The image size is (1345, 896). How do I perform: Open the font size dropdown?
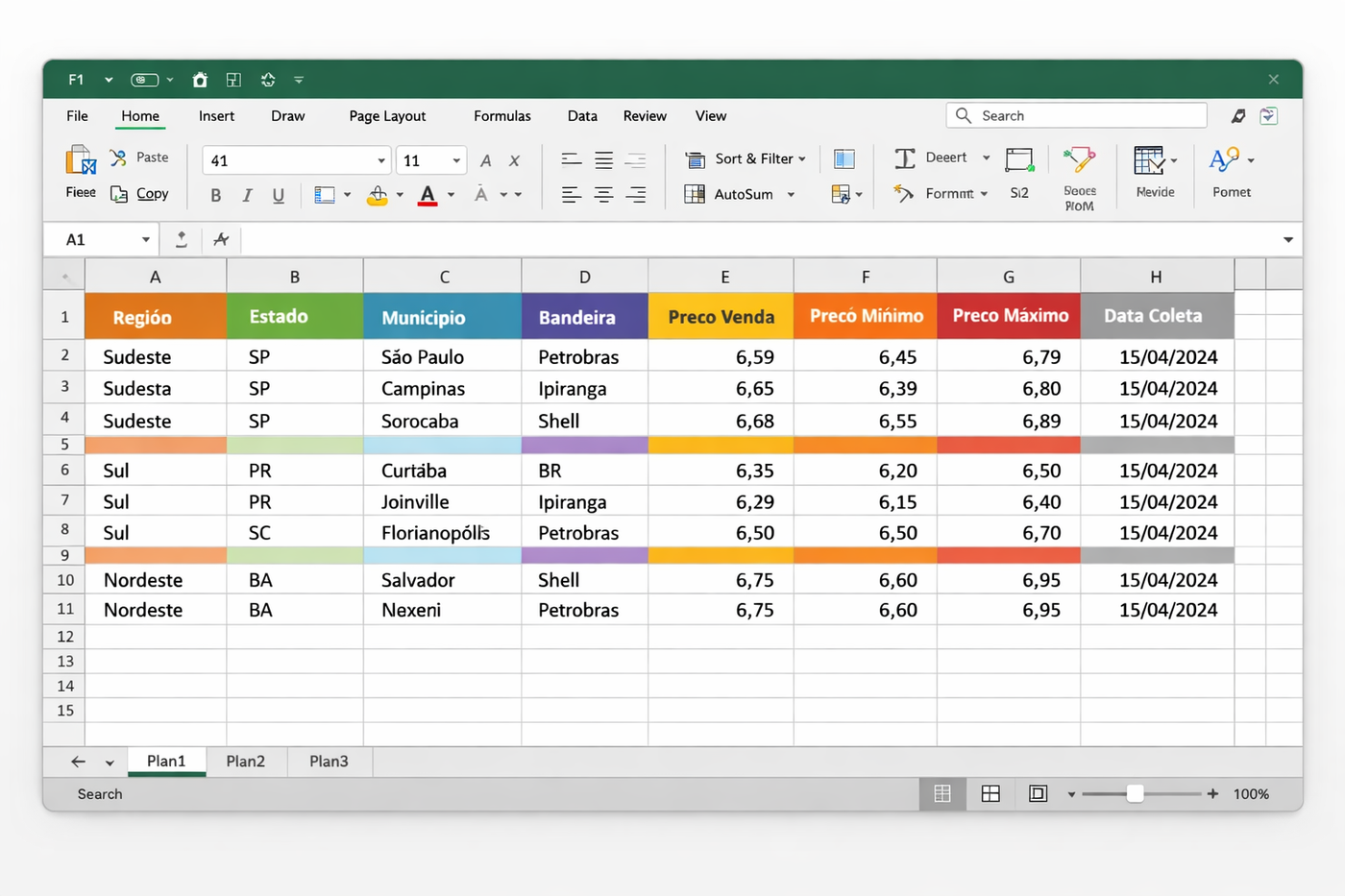pos(456,161)
